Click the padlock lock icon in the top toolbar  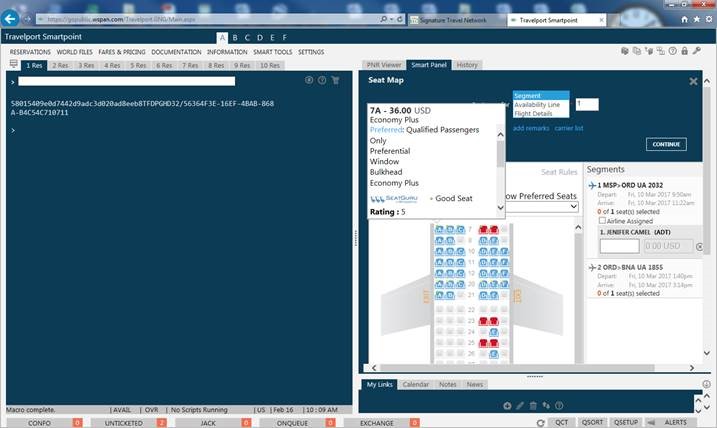pos(685,51)
